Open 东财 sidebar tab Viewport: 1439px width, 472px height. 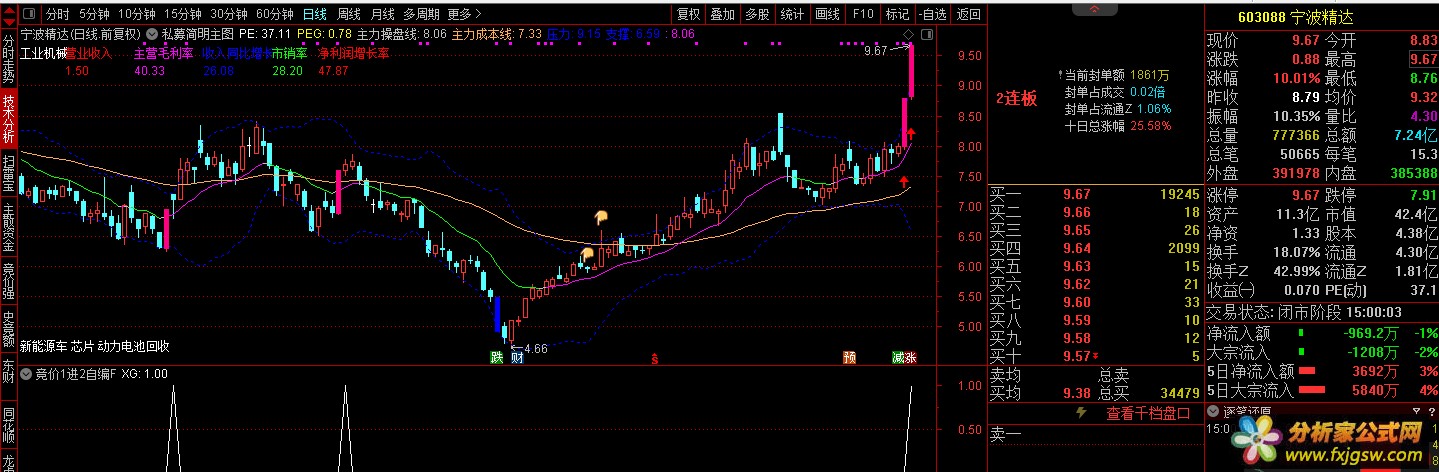click(8, 370)
